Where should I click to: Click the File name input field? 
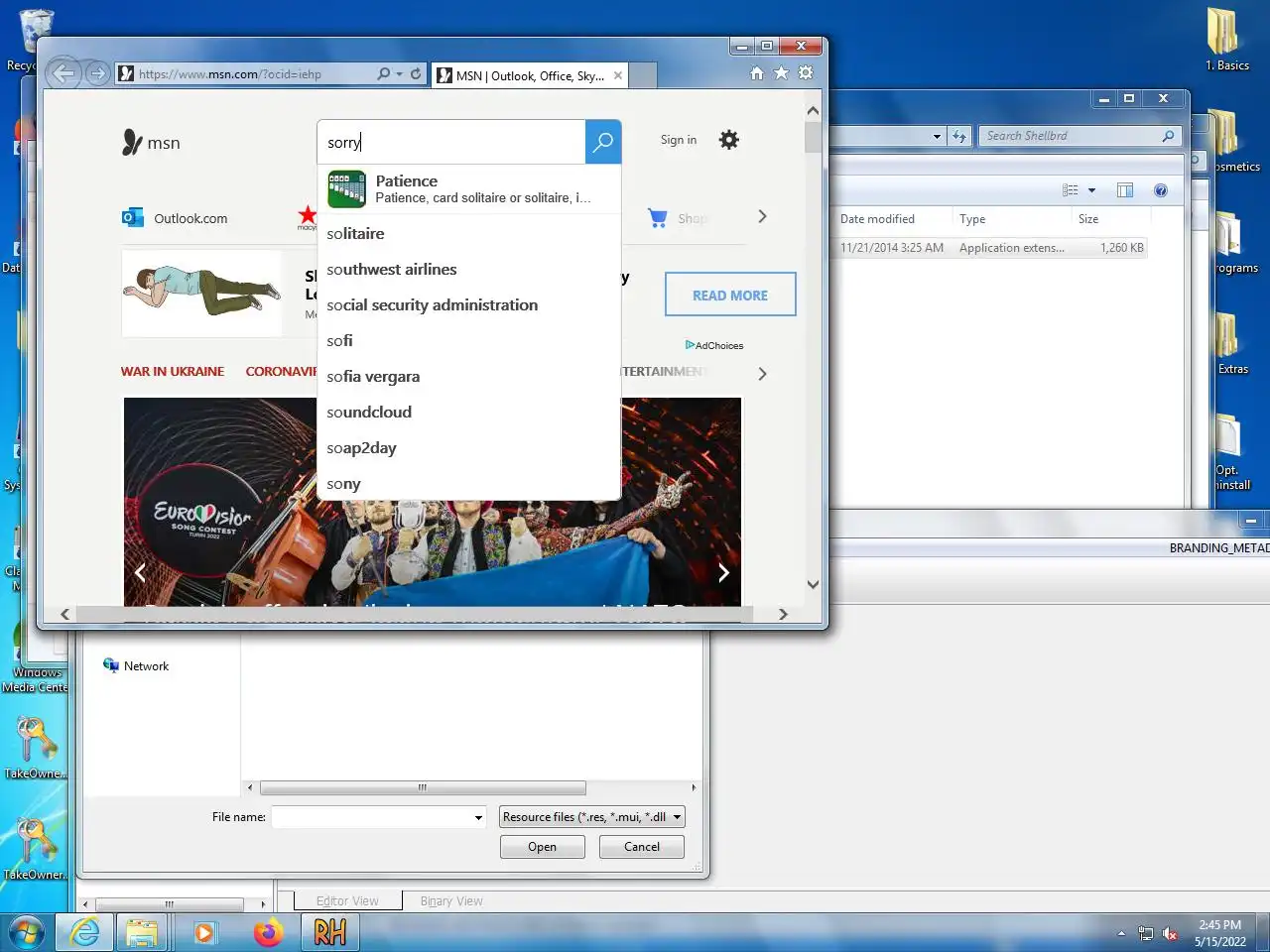click(x=372, y=817)
